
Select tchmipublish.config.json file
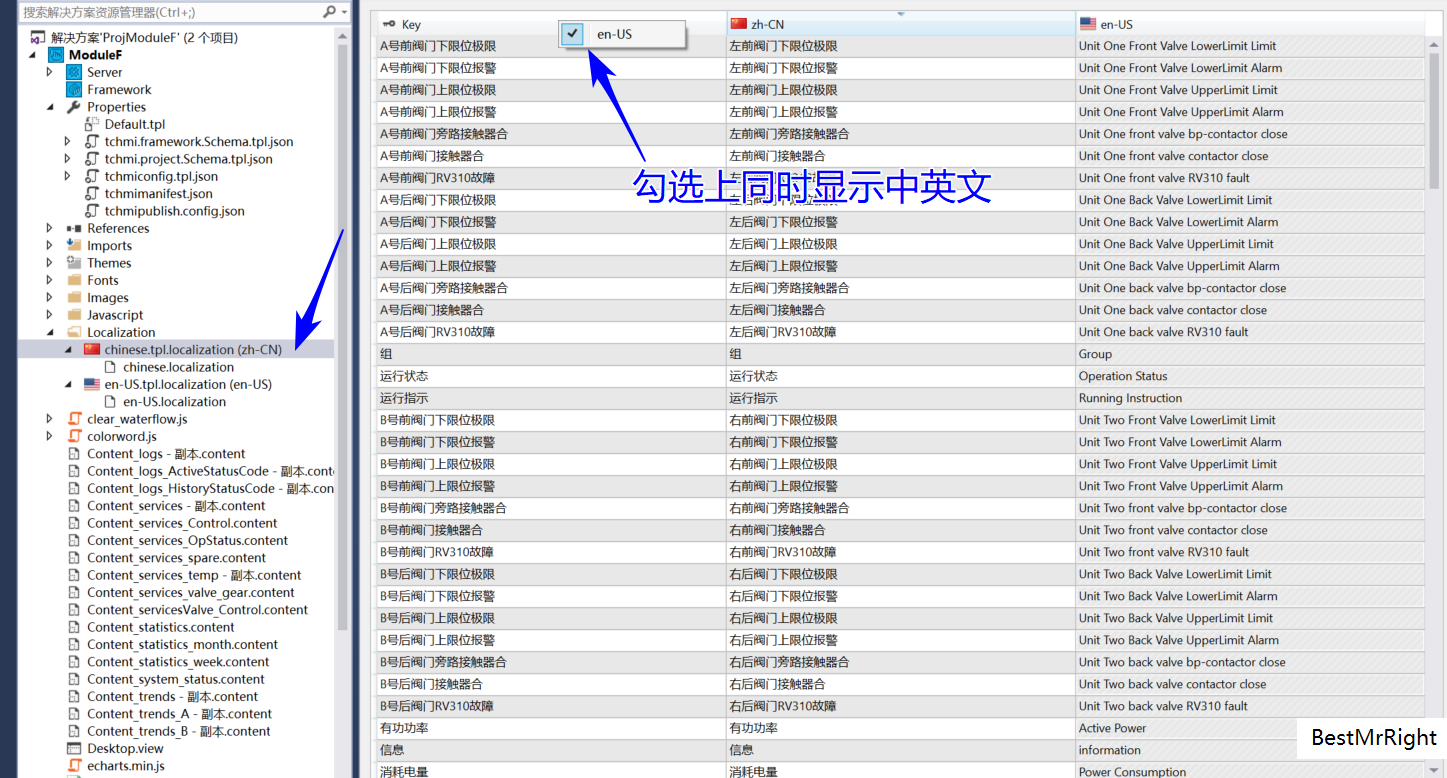[174, 211]
